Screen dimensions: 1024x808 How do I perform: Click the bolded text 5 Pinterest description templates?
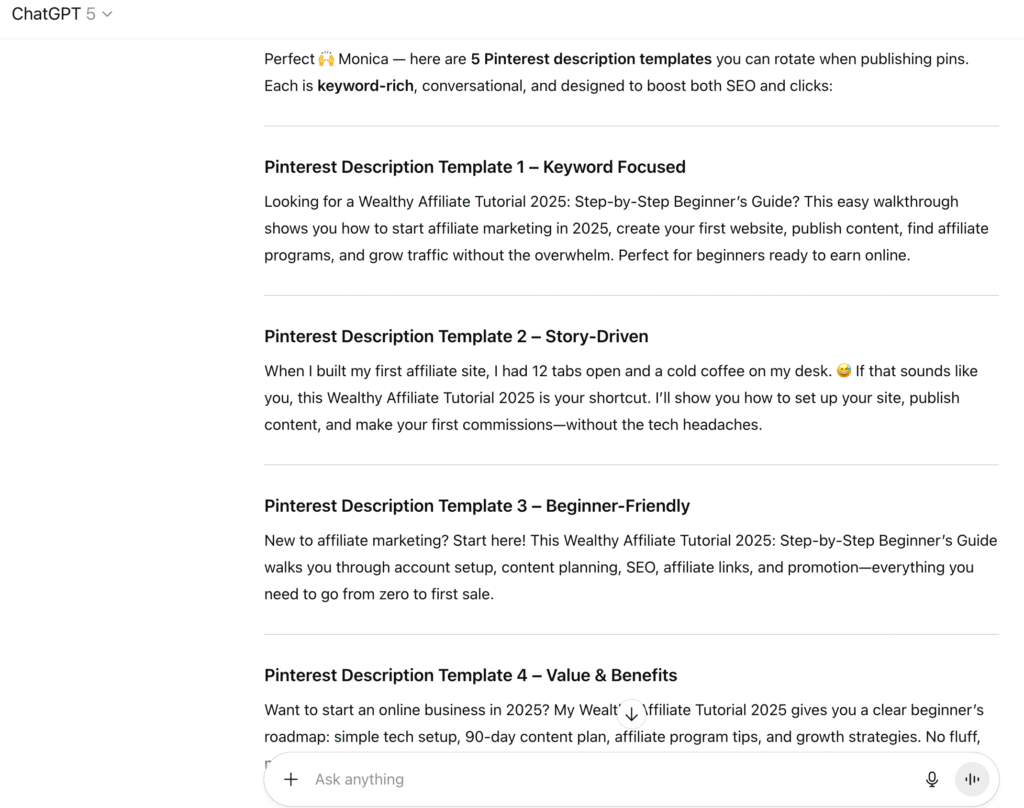click(592, 59)
